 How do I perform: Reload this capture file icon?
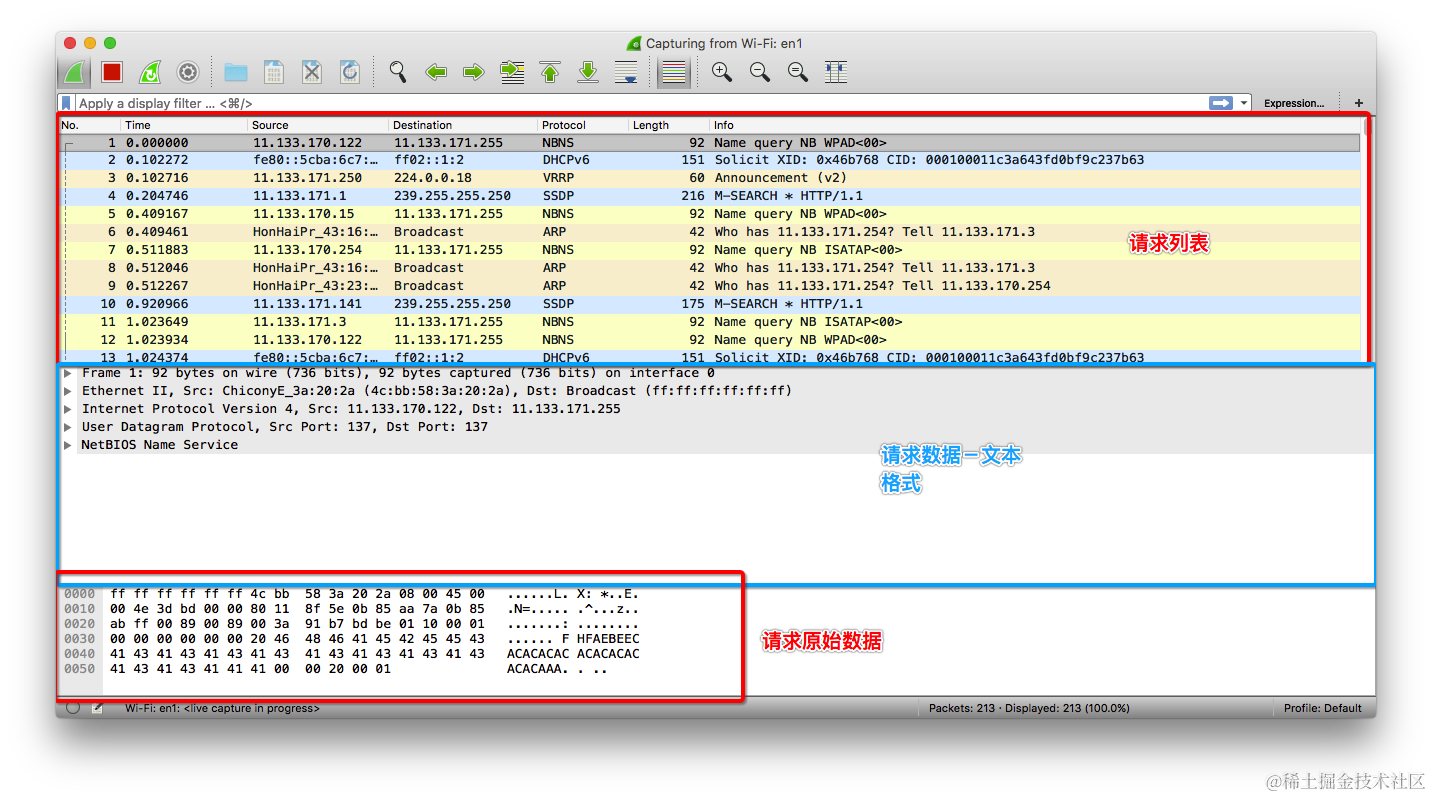click(350, 72)
